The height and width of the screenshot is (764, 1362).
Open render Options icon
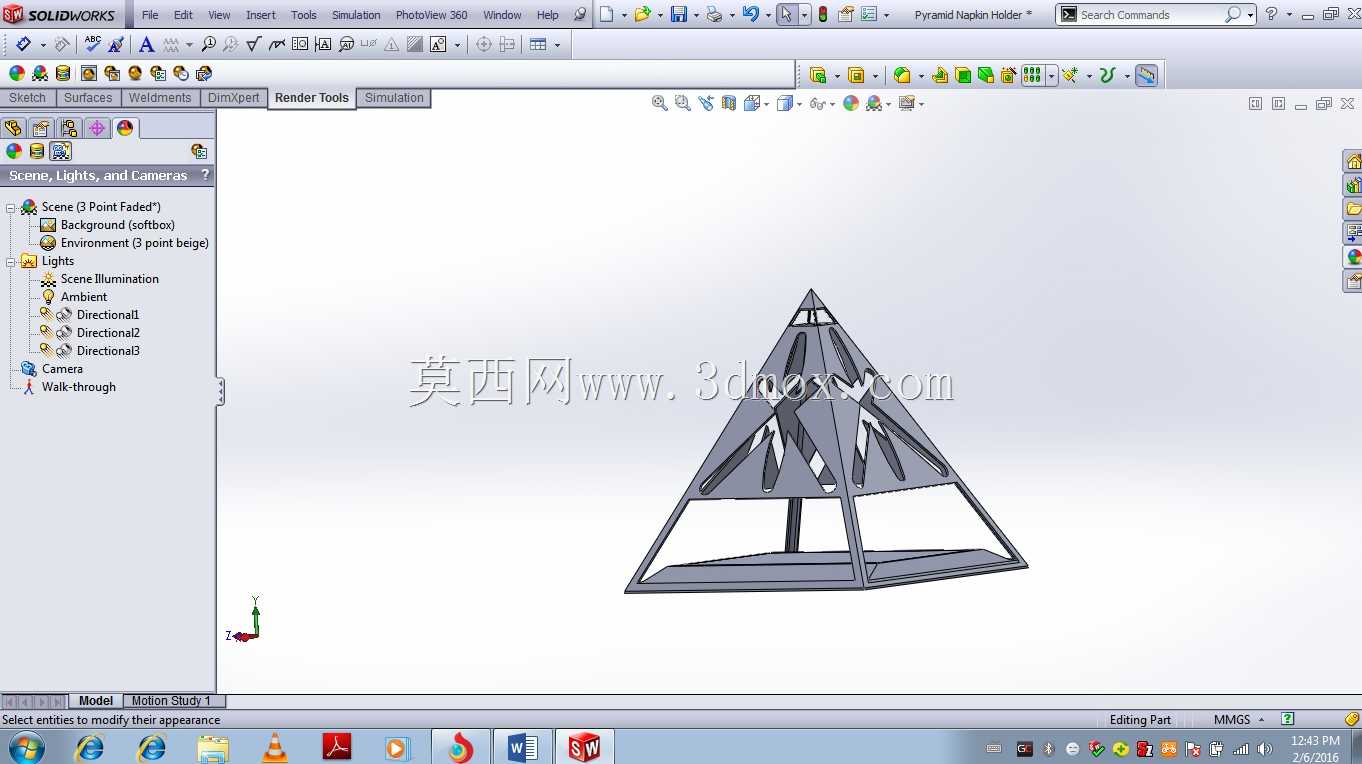[158, 73]
